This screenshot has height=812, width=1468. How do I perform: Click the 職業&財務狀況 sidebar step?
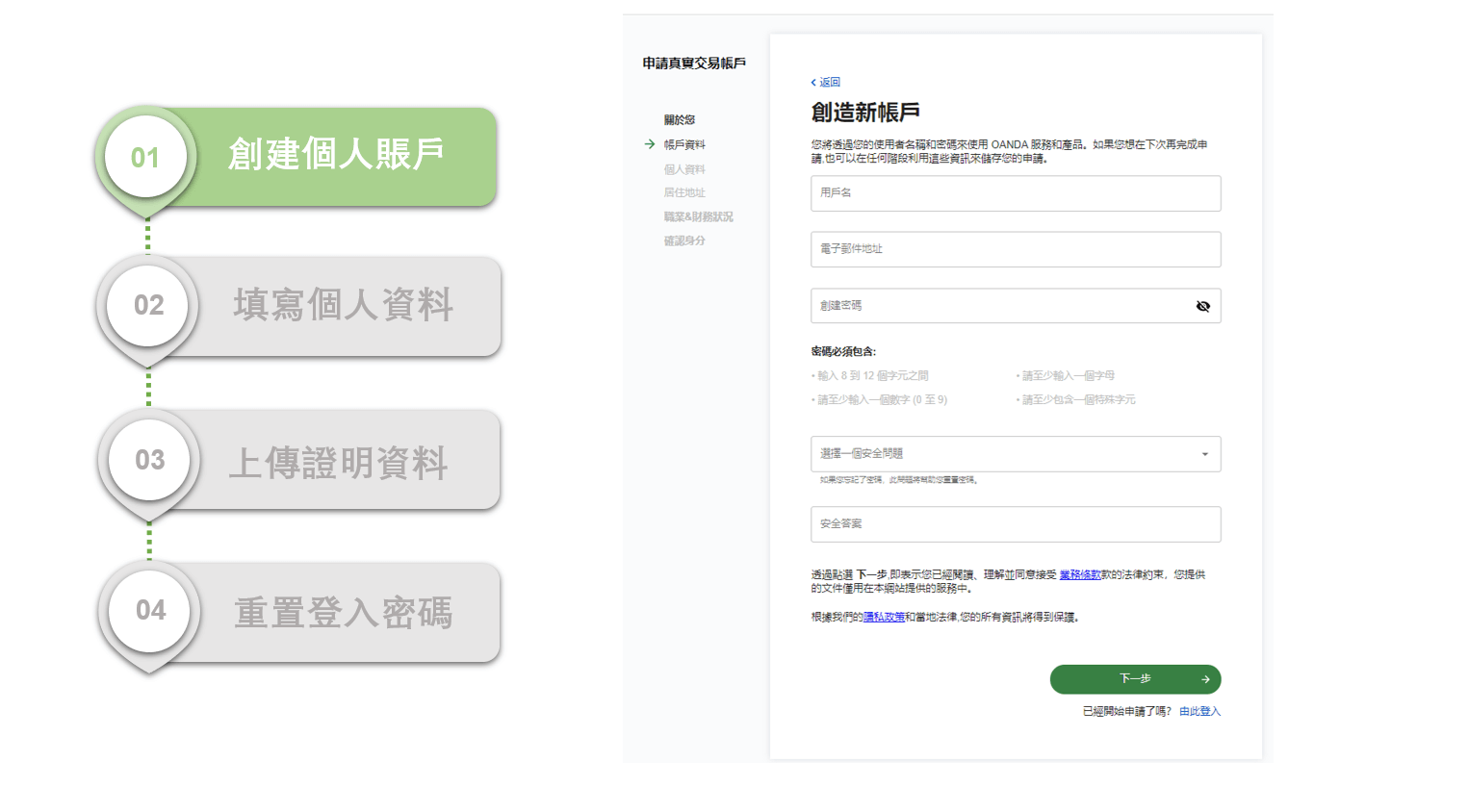point(698,216)
